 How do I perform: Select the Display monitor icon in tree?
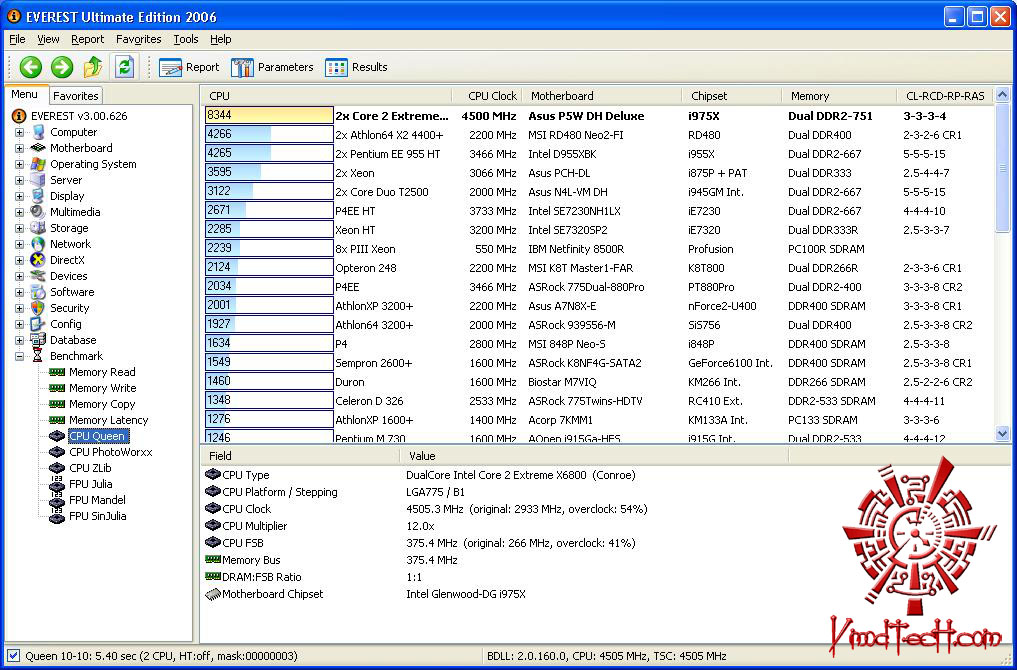point(38,196)
